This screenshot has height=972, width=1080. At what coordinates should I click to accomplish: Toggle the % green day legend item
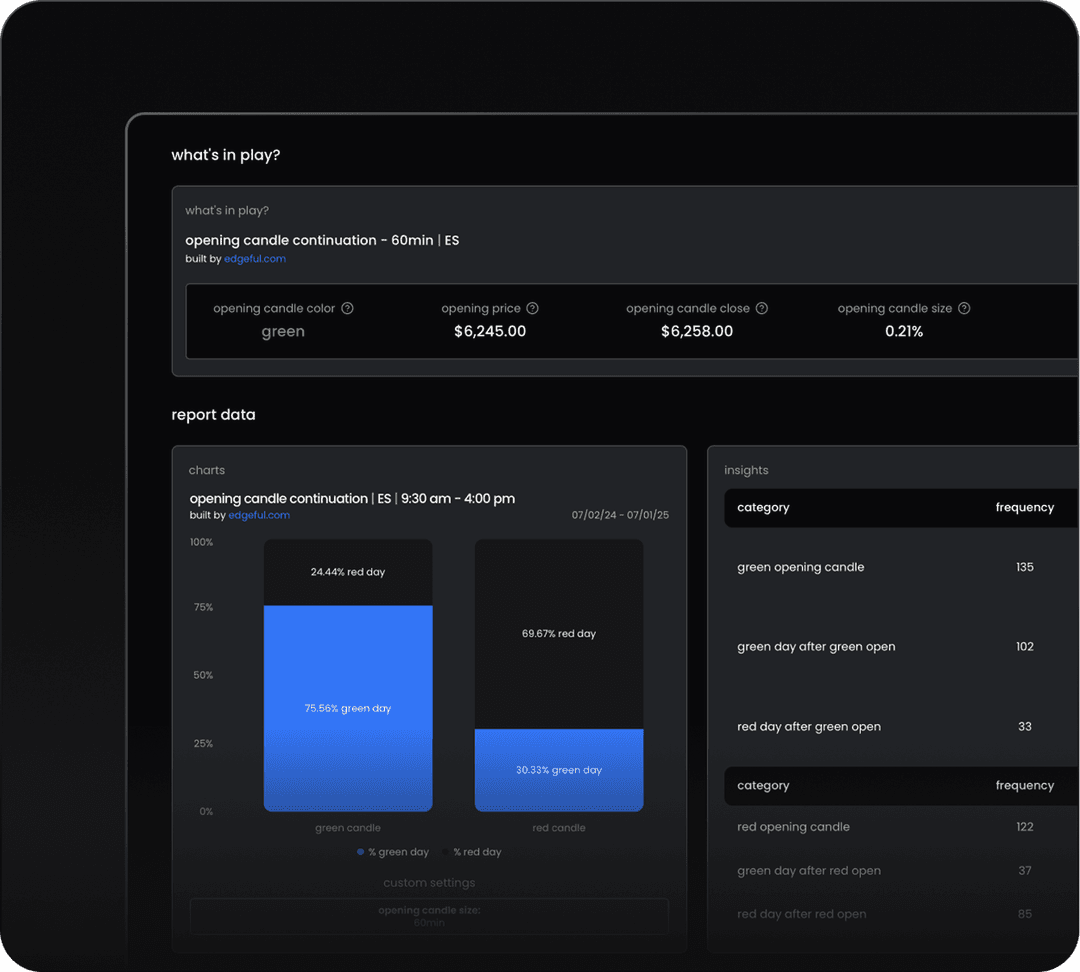[x=392, y=851]
